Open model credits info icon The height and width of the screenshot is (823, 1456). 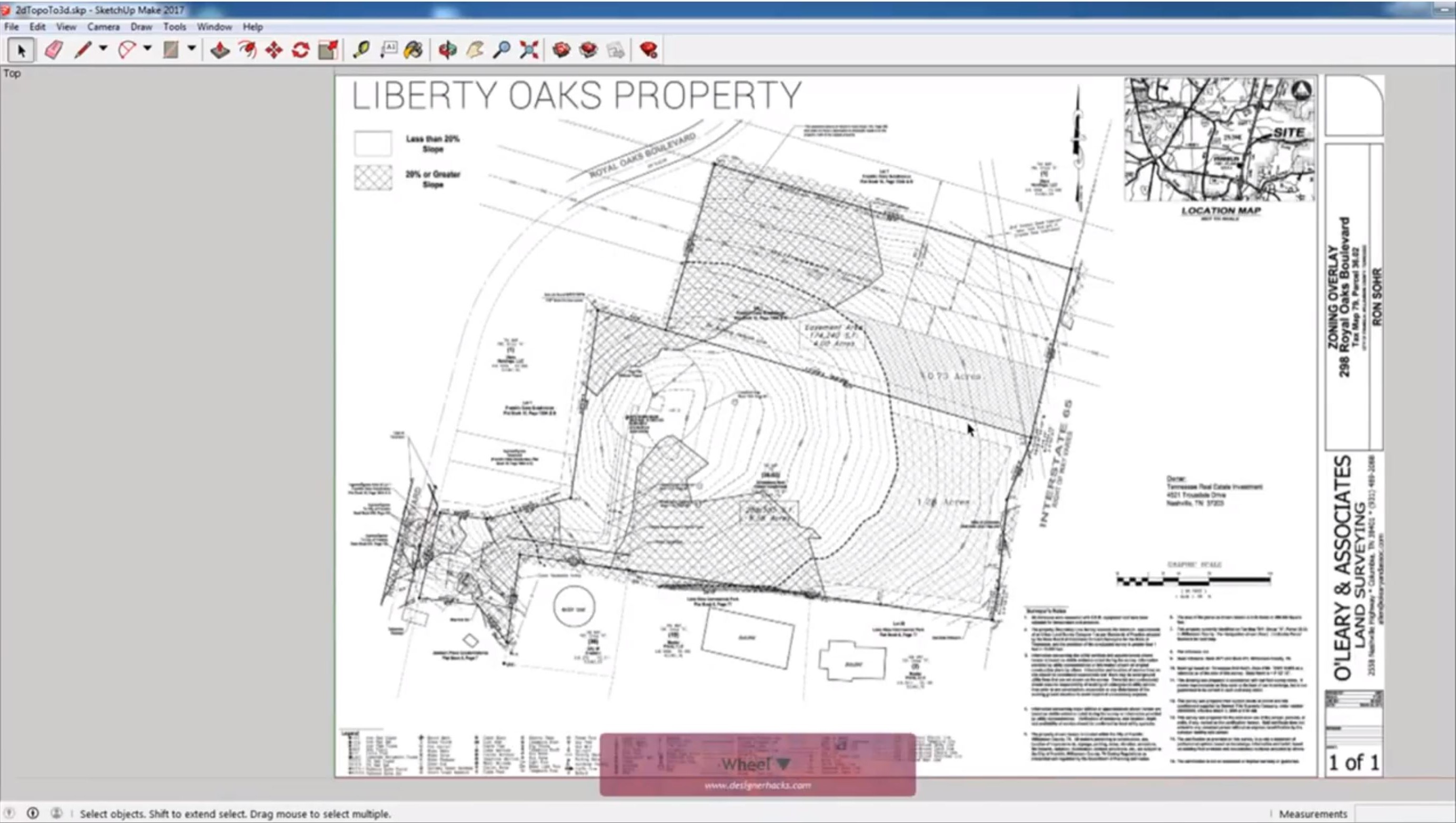coord(33,813)
